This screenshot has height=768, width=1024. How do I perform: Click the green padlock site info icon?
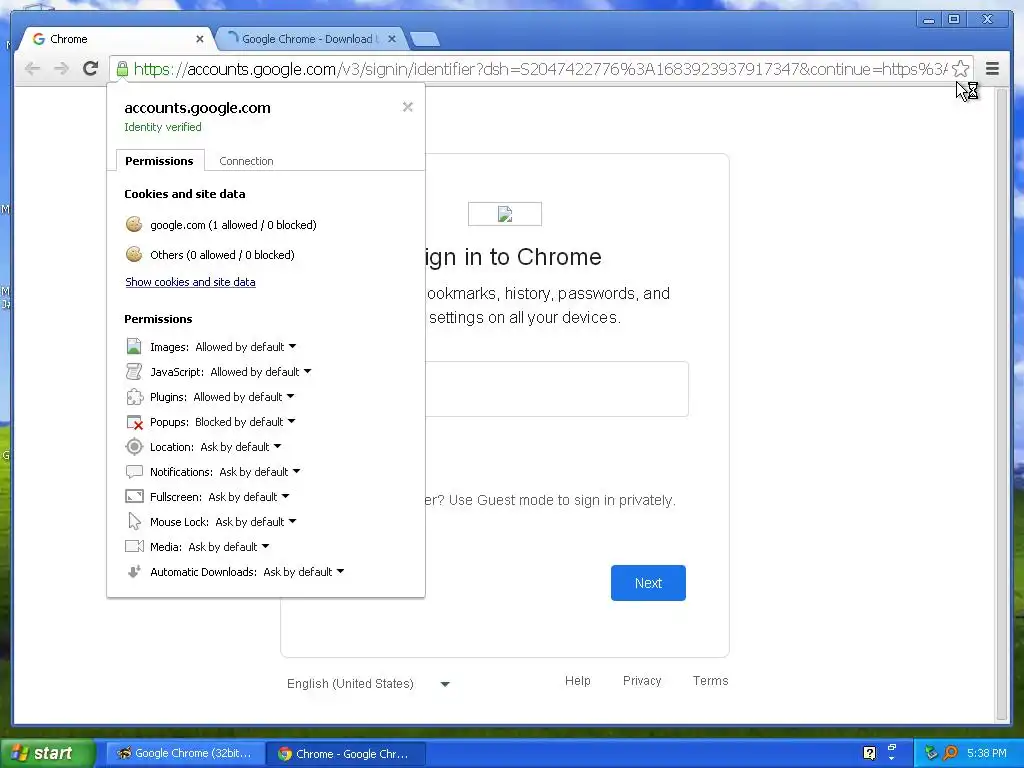pos(122,69)
